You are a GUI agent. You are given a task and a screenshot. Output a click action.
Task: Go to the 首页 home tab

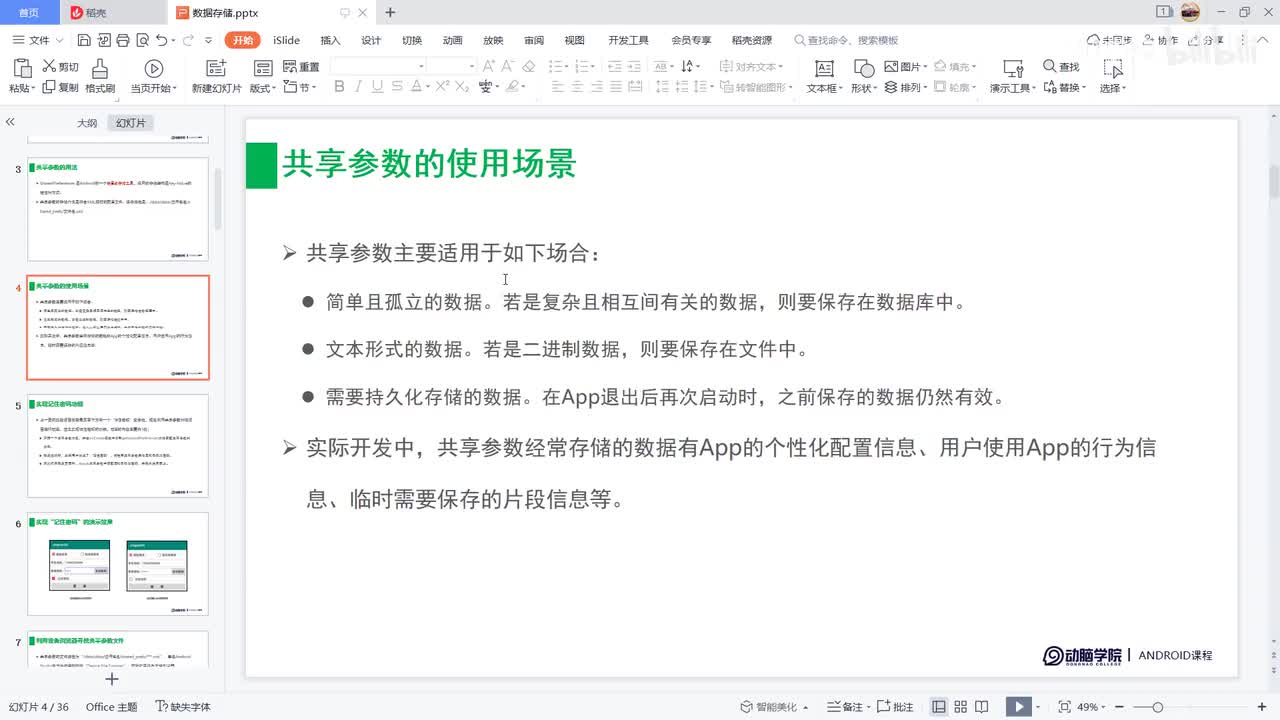30,12
